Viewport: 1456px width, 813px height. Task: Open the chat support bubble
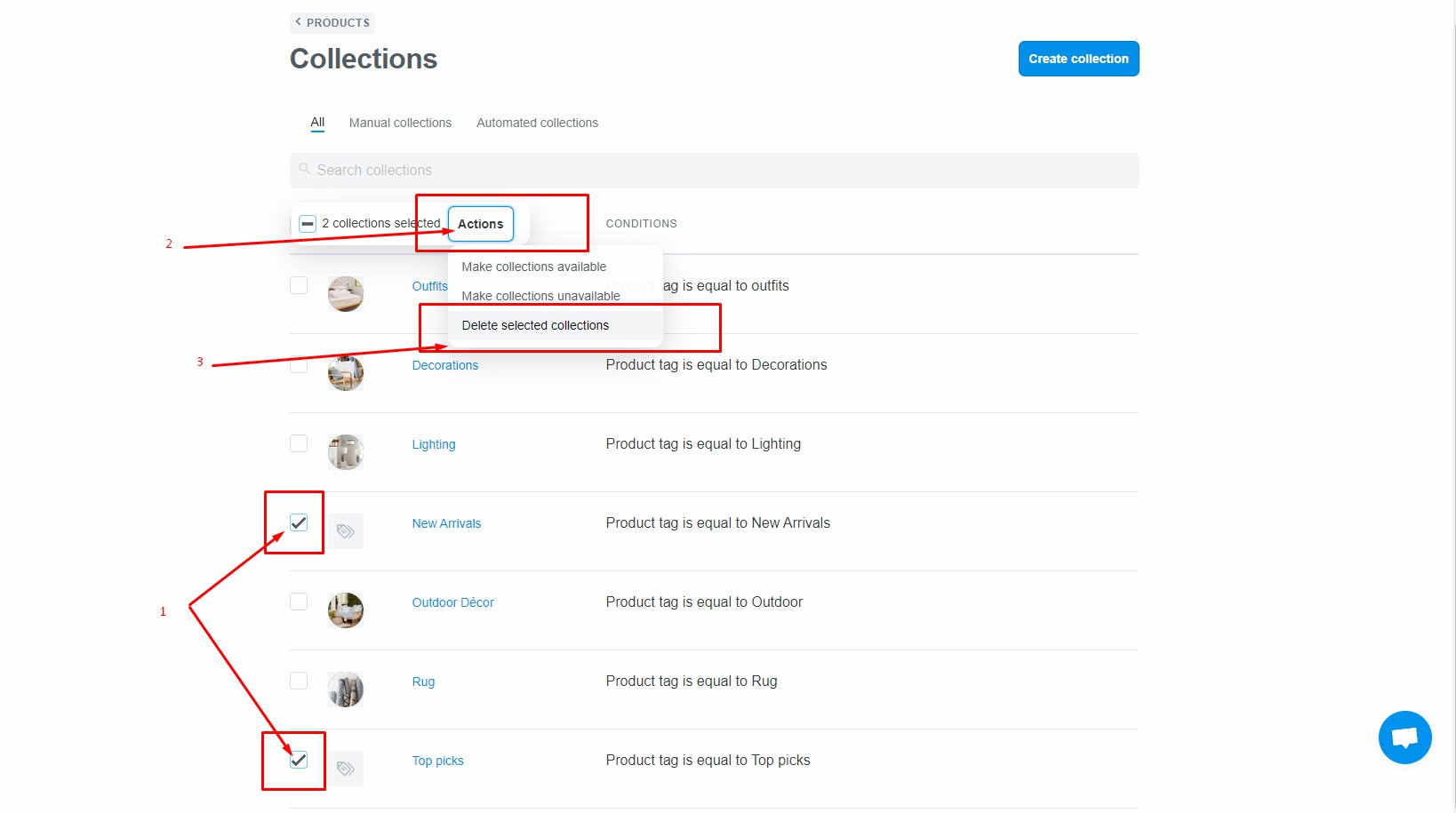tap(1404, 737)
